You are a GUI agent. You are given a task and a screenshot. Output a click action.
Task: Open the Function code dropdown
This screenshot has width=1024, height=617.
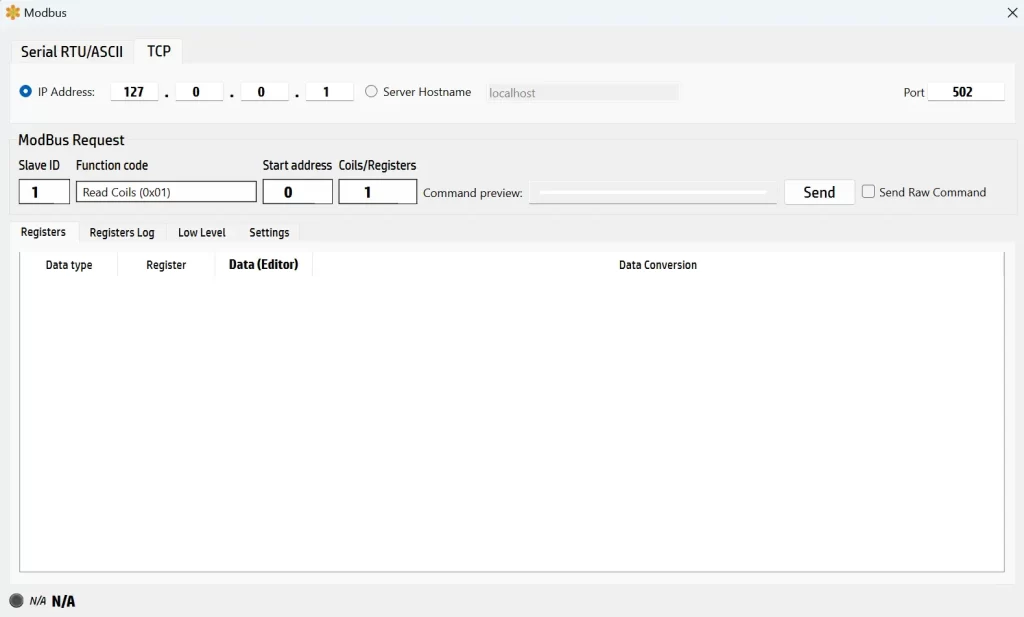tap(166, 192)
